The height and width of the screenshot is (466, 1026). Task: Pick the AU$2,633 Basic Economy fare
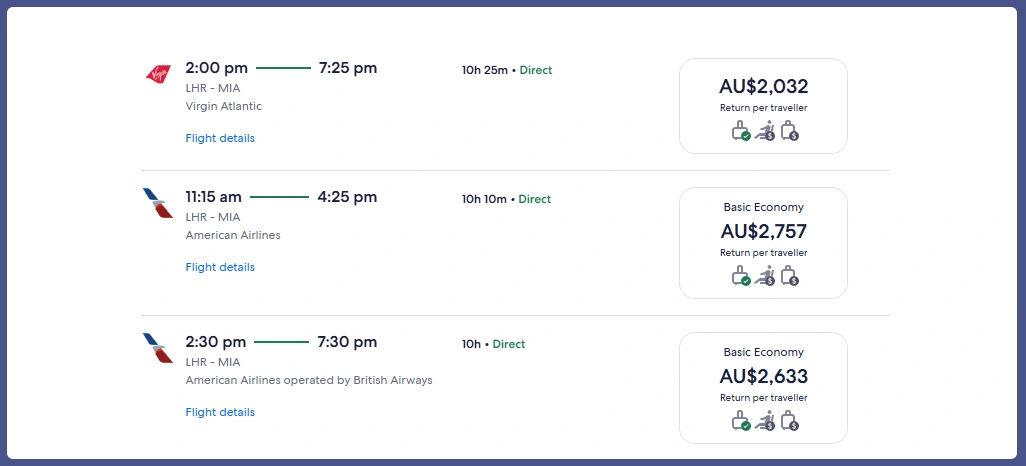click(763, 377)
